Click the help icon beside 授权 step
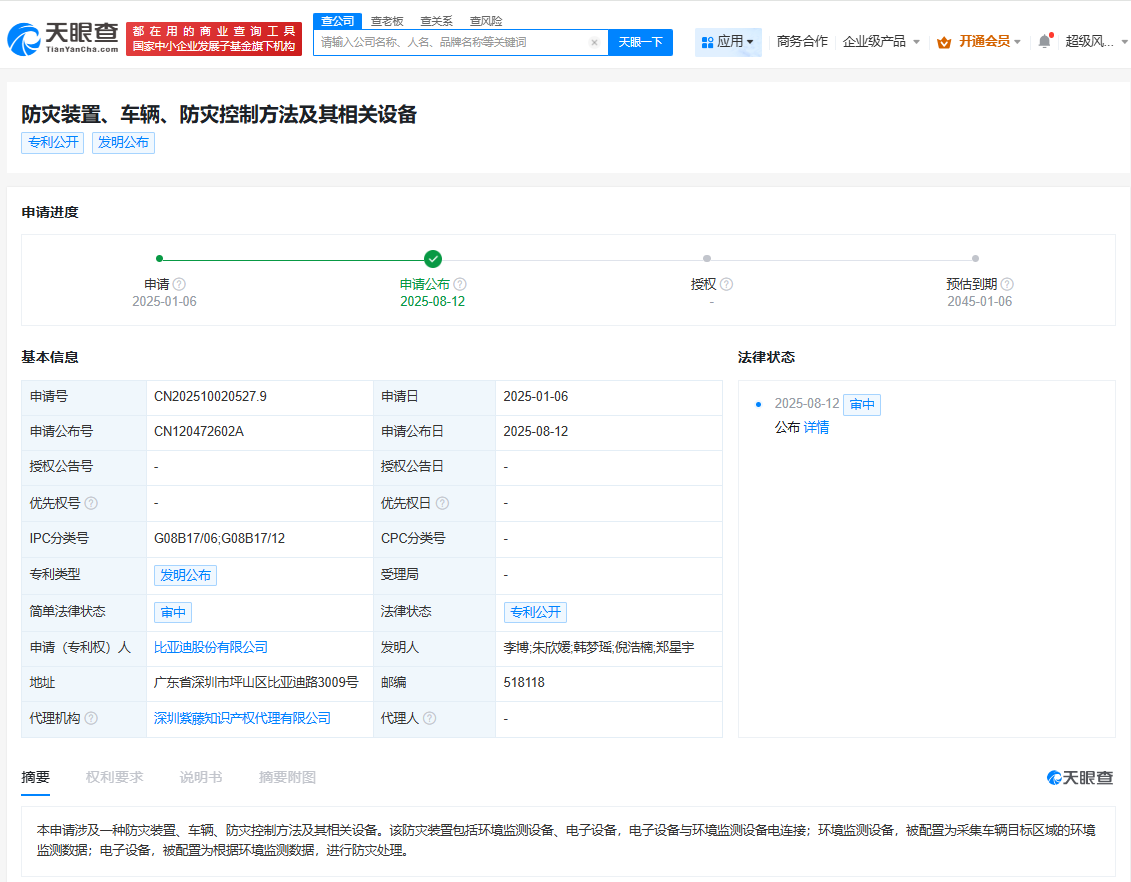Viewport: 1131px width, 882px height. pos(726,284)
